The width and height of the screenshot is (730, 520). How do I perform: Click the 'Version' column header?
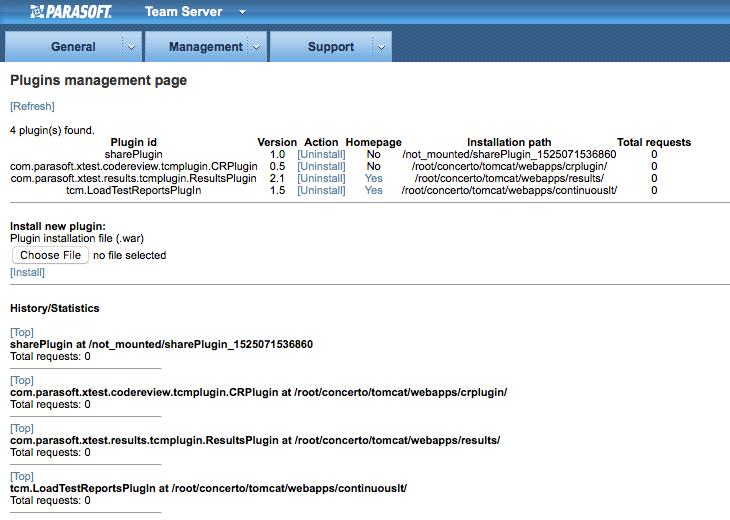(277, 142)
